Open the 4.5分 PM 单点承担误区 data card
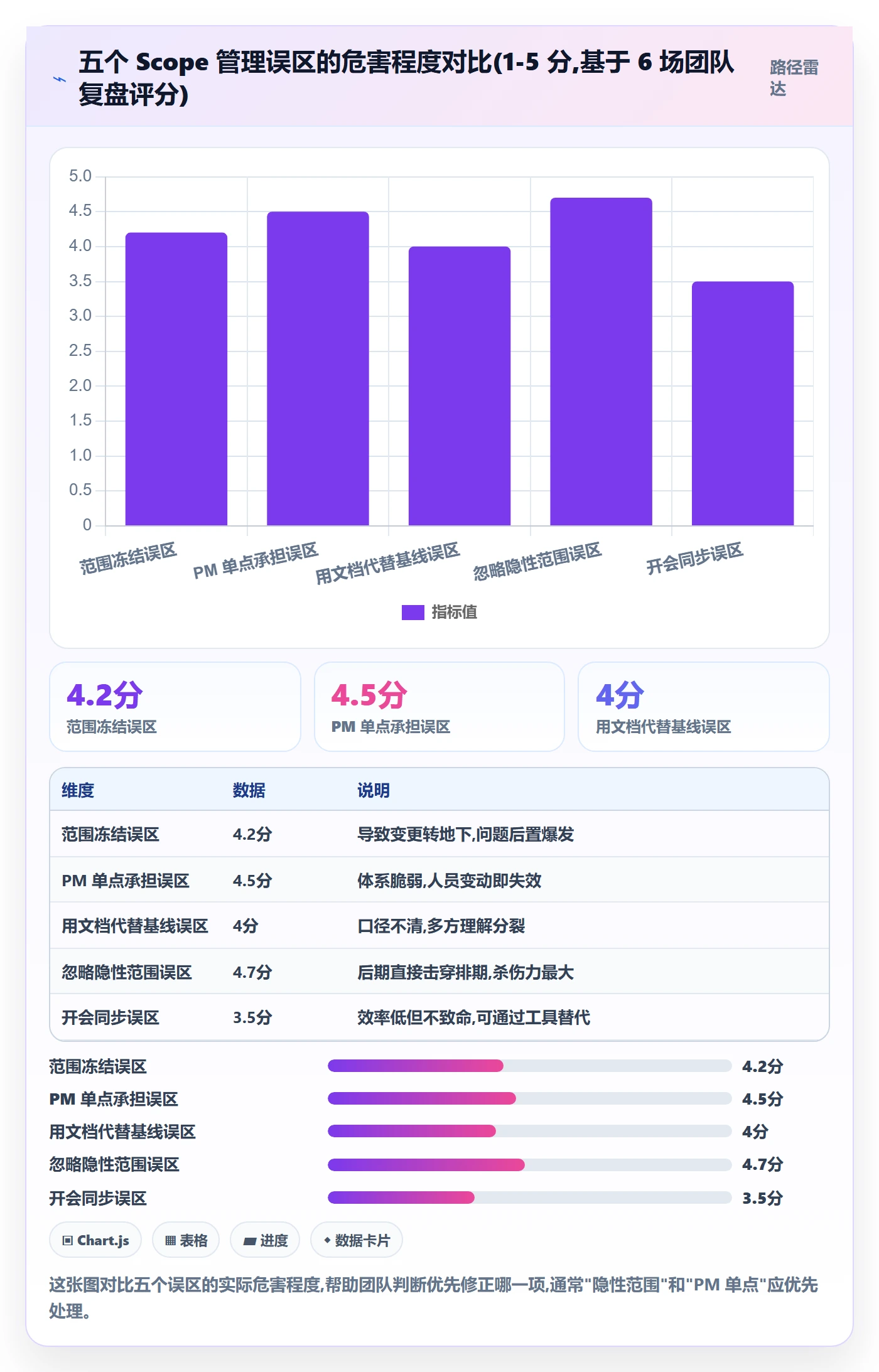The height and width of the screenshot is (1372, 879). coord(439,707)
